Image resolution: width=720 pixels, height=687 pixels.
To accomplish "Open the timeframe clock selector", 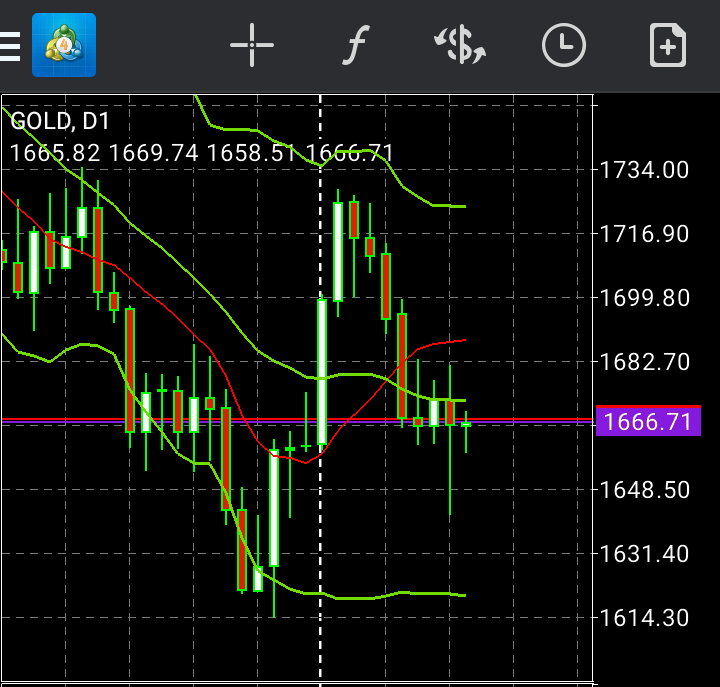I will point(563,45).
